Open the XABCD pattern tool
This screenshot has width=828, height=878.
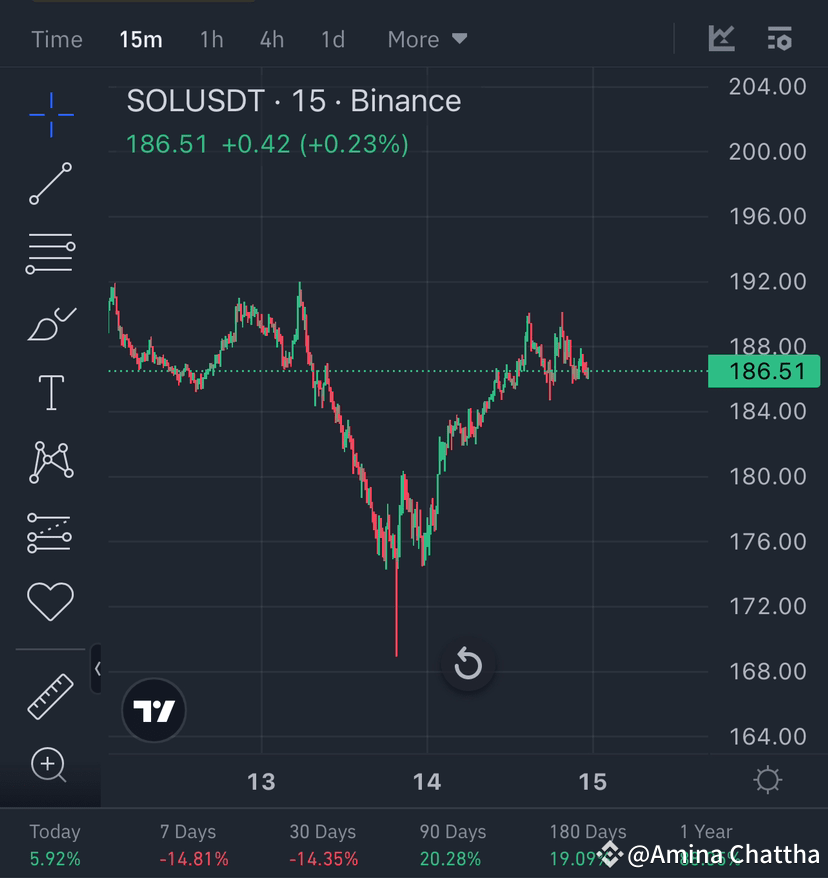(50, 461)
